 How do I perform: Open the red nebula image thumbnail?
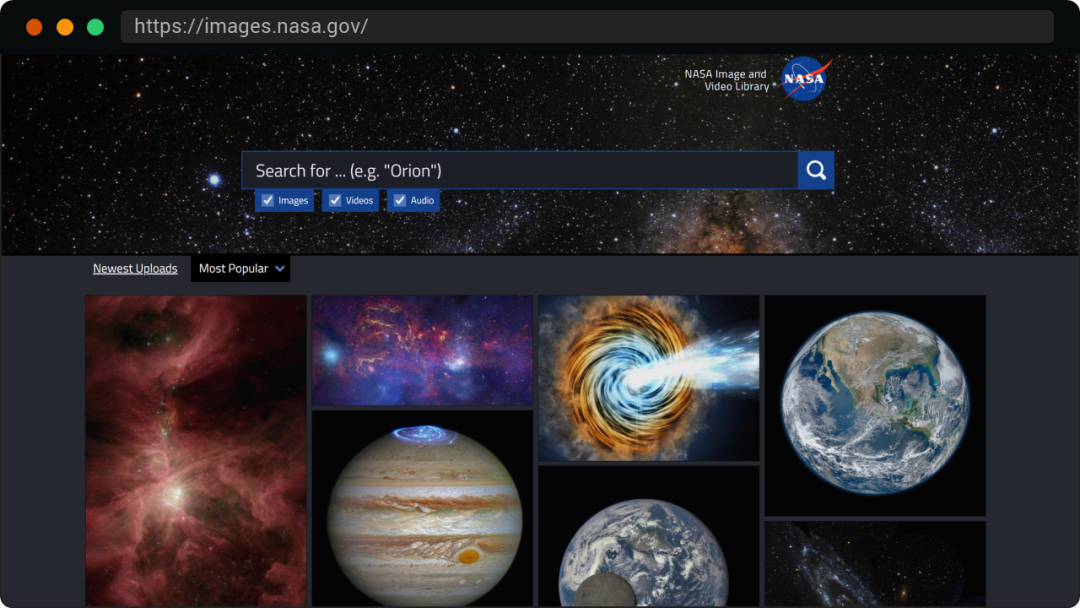coord(196,450)
